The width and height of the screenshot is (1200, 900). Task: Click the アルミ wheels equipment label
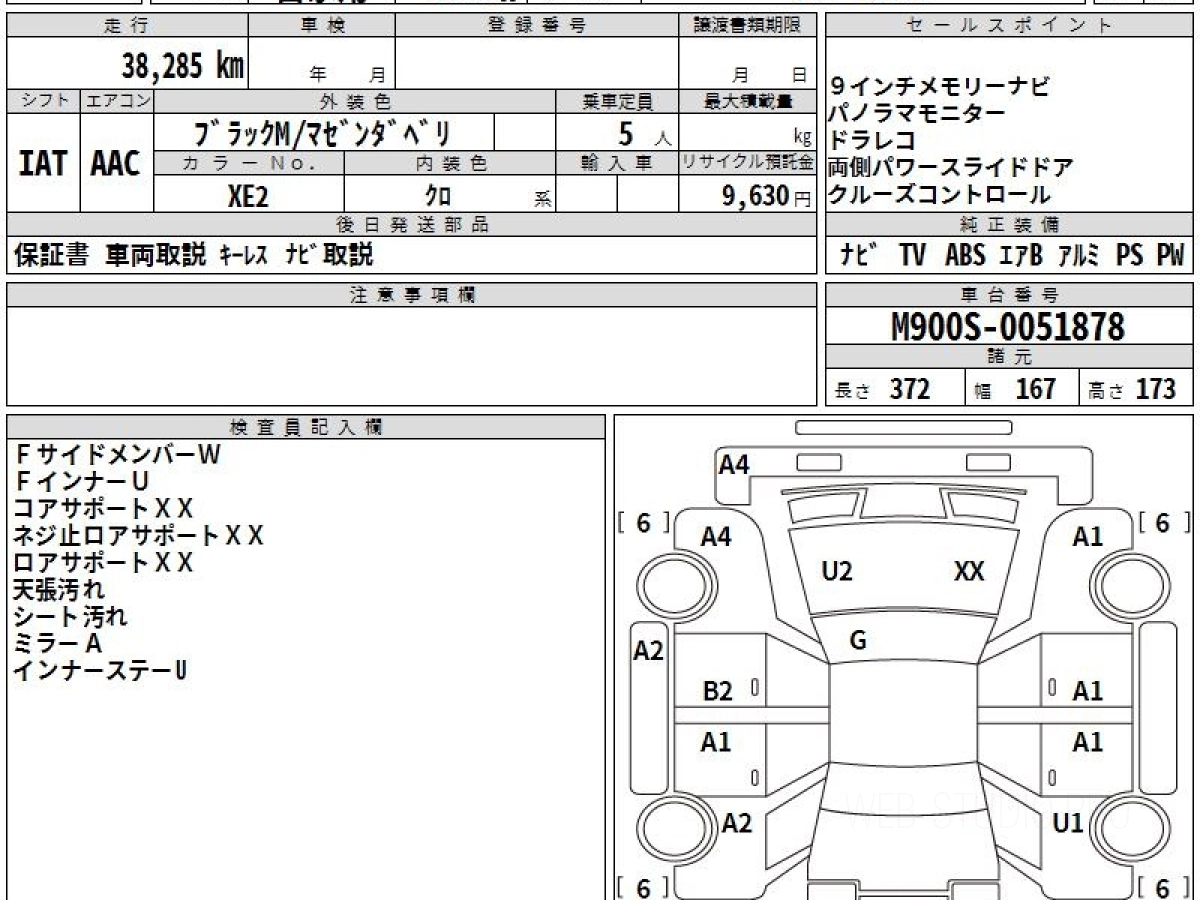pos(1080,256)
